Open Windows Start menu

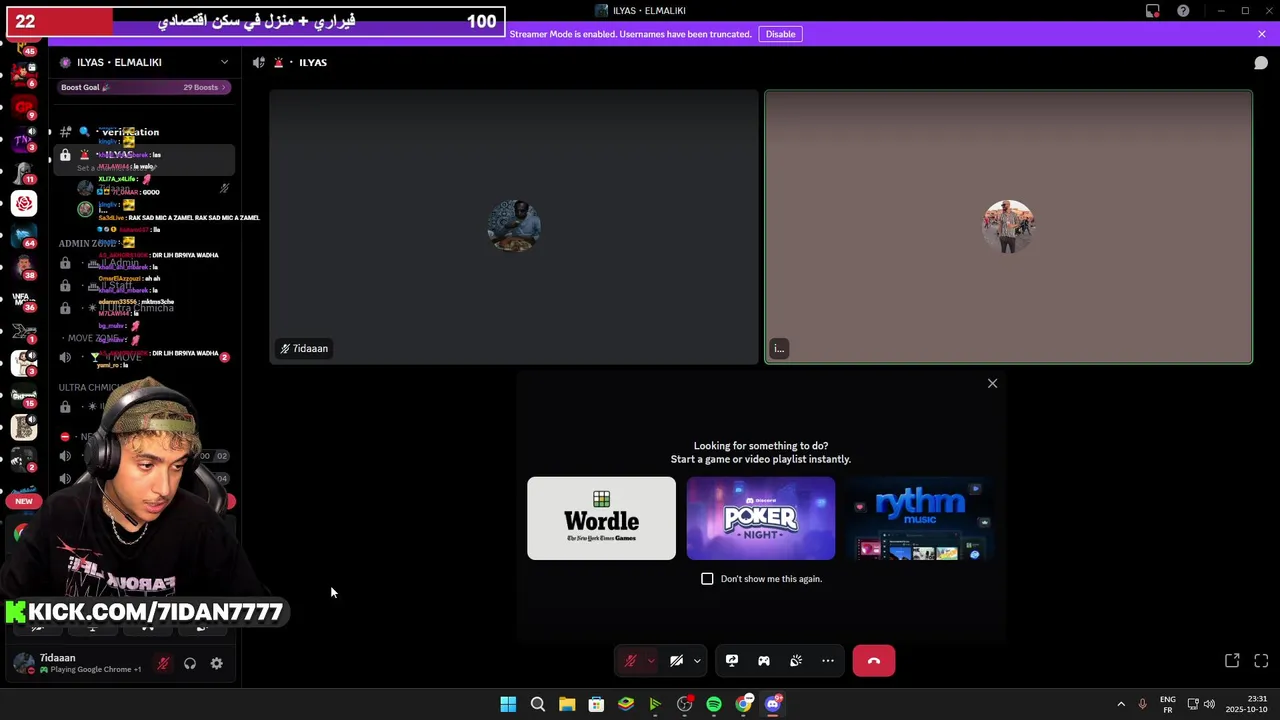point(508,704)
